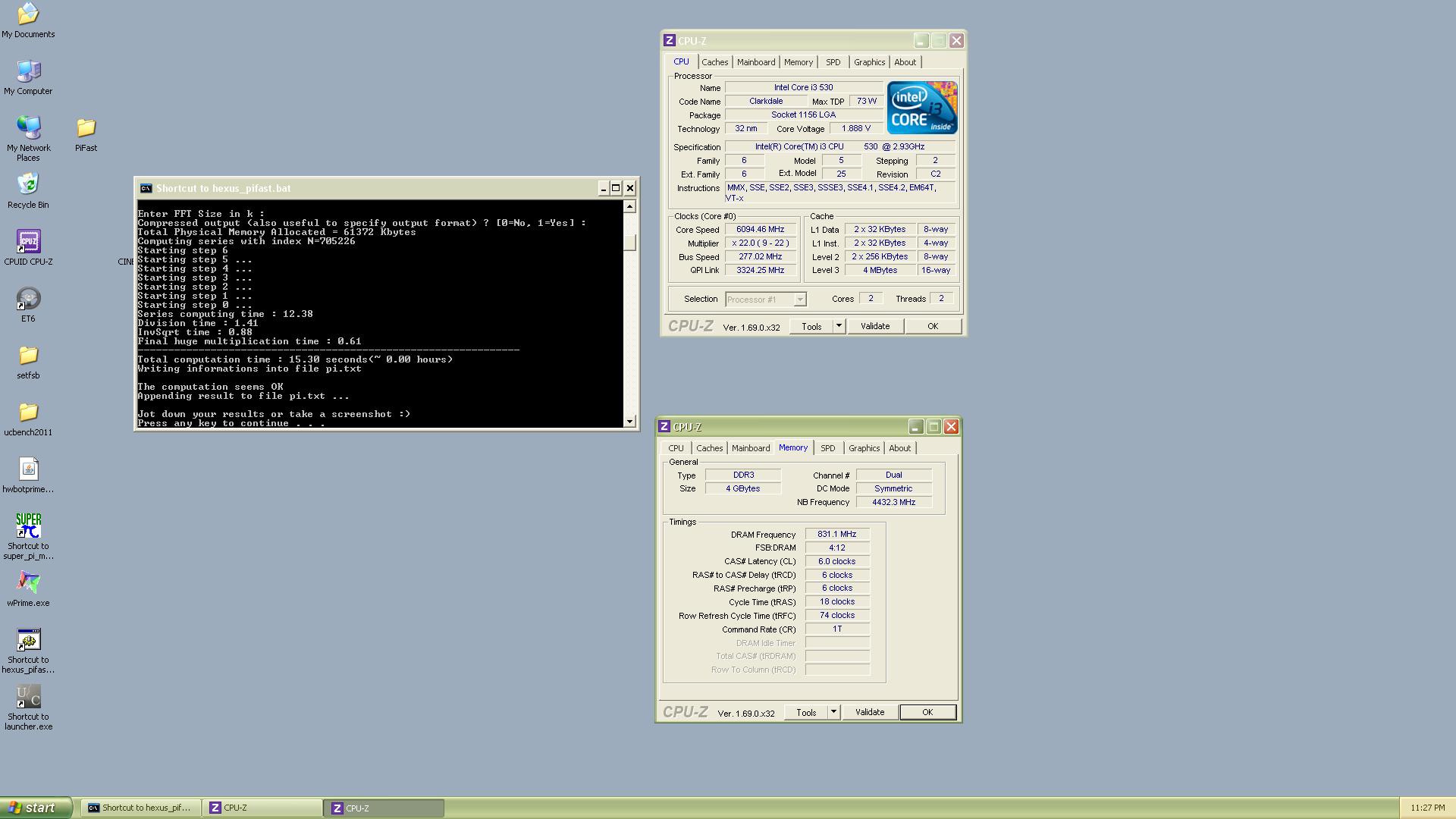Click the console scrollbar down arrow
This screenshot has height=819, width=1456.
(x=629, y=421)
